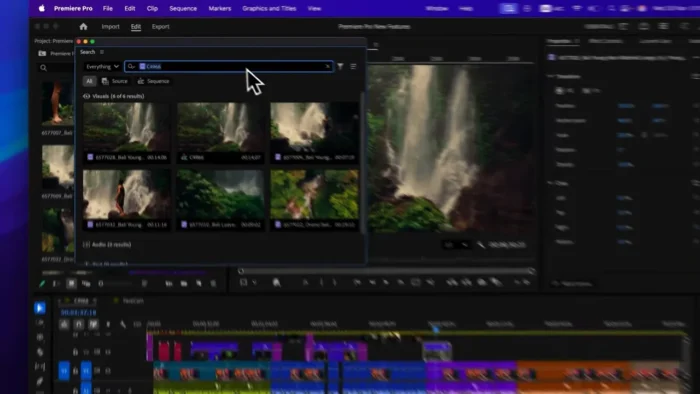Screen dimensions: 700x394
Task: Switch Project panel to icon view
Action: click(71, 283)
